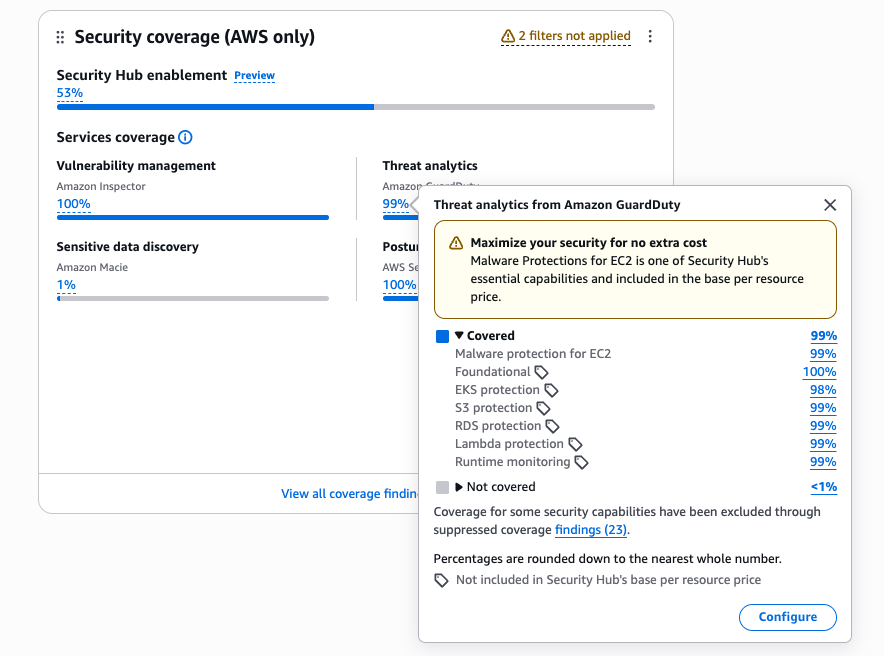Click the Covered 99% total link
The image size is (884, 656).
pyautogui.click(x=824, y=336)
